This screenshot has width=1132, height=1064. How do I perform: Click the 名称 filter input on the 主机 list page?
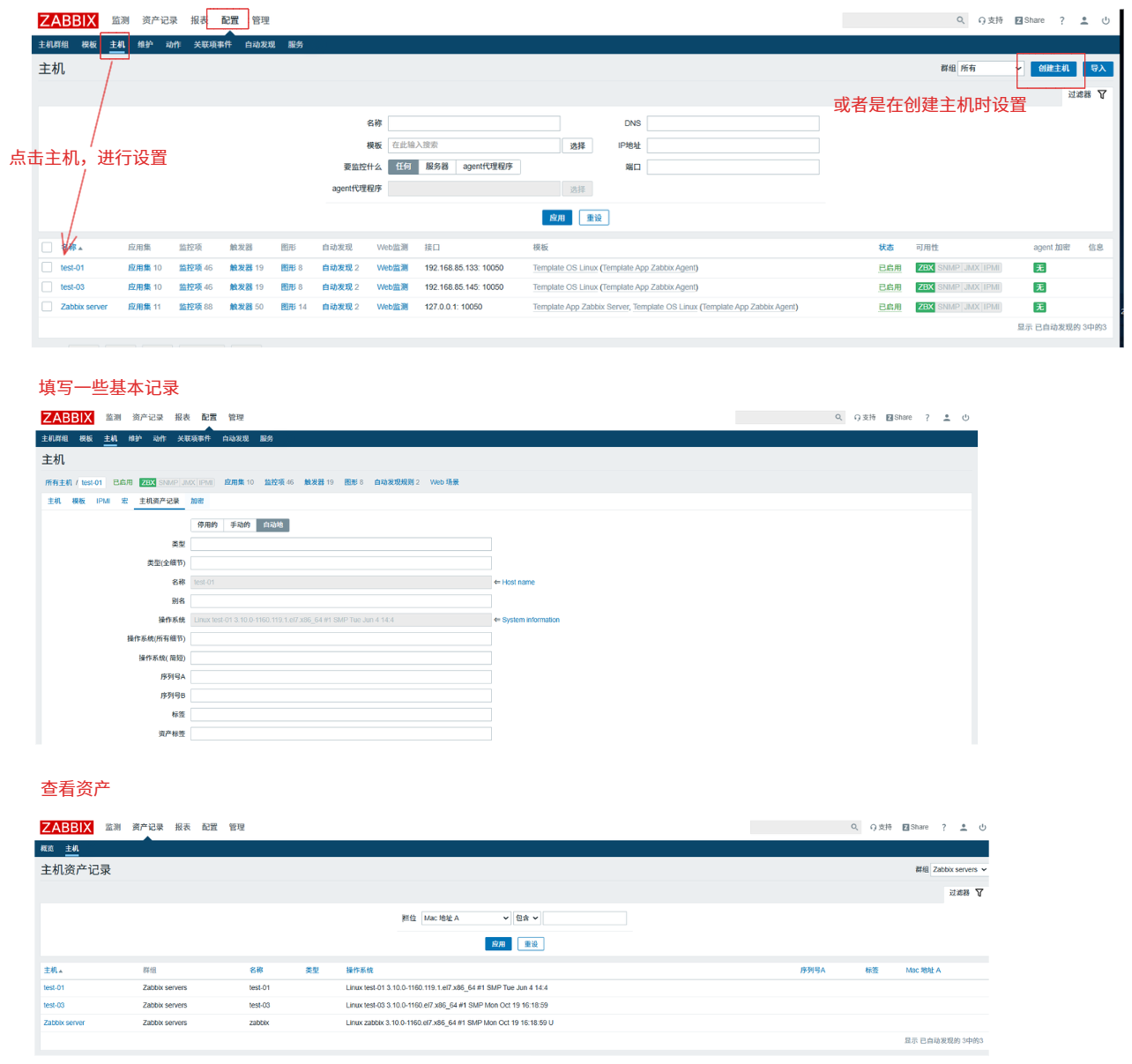(474, 123)
